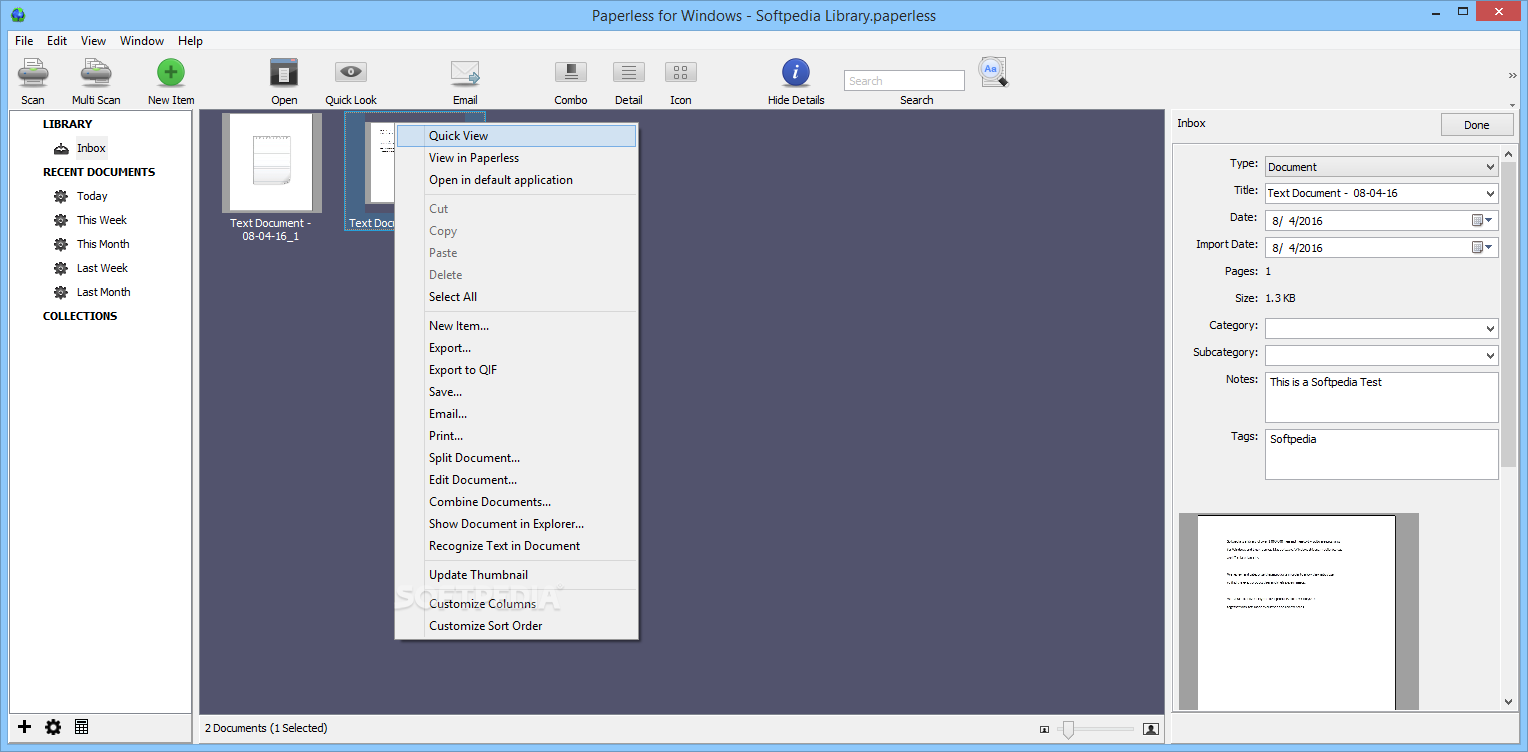Choose Email... in context menu
Screen dimensions: 1528x752
click(517, 414)
